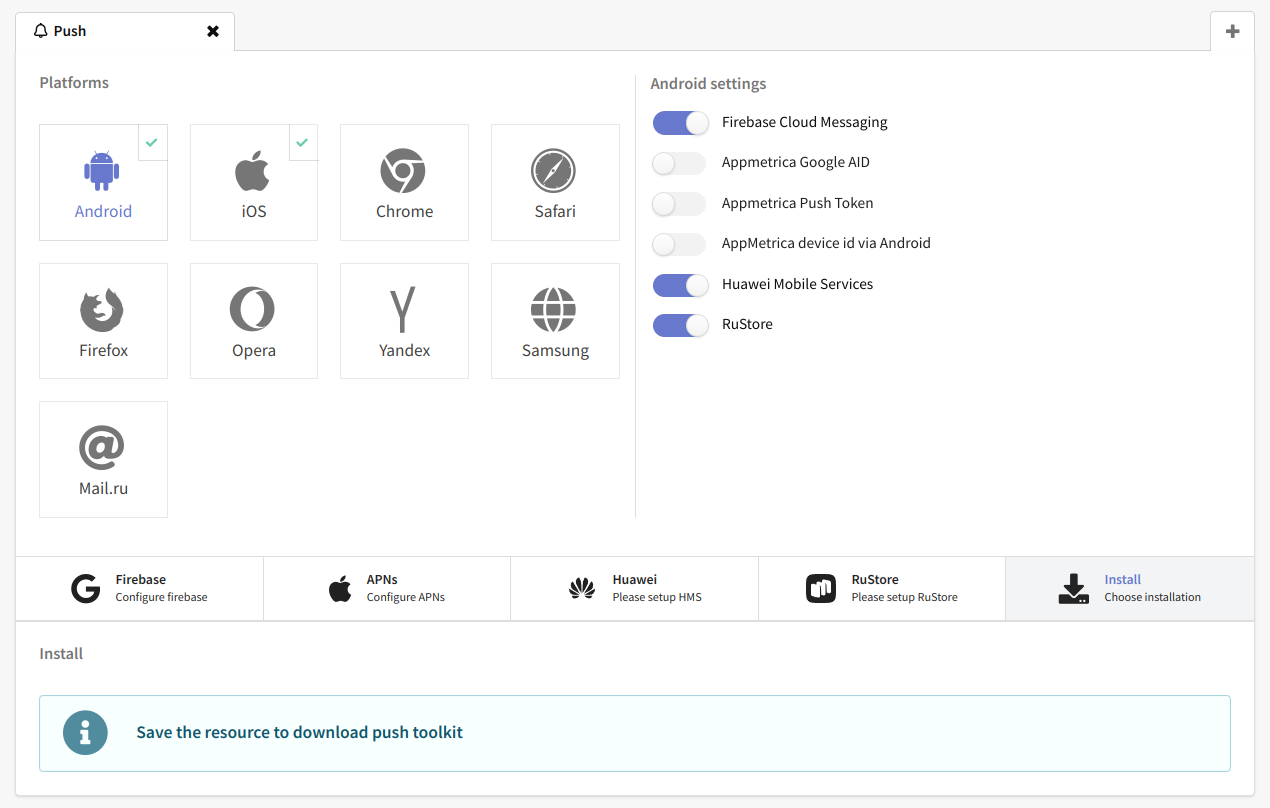The image size is (1270, 808).
Task: Turn off Huawei Mobile Services toggle
Action: pos(680,285)
